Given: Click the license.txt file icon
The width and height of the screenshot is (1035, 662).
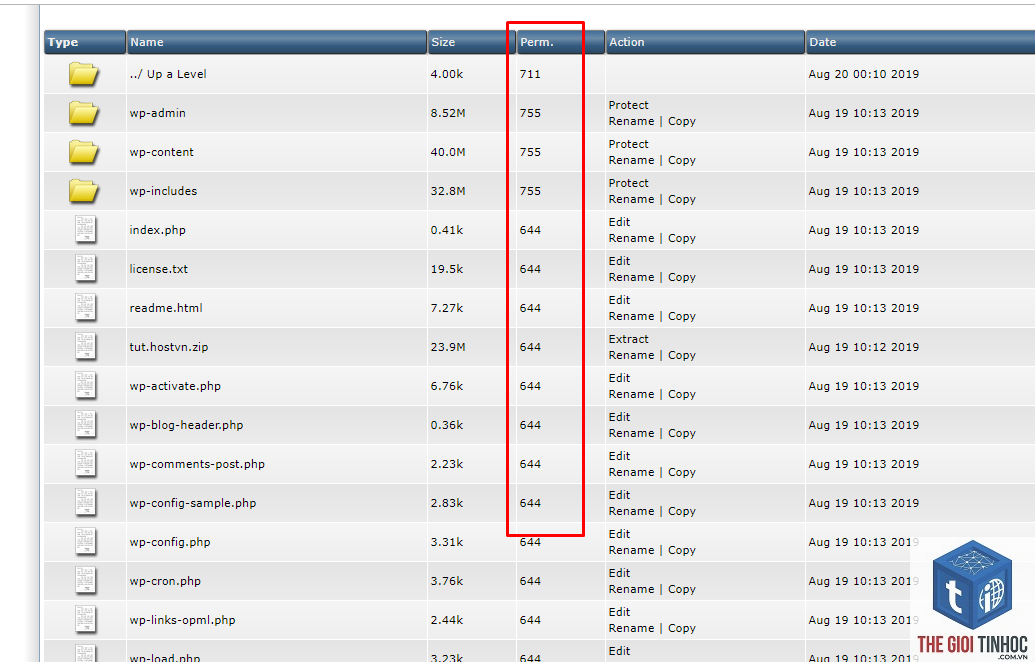Looking at the screenshot, I should click(x=85, y=269).
